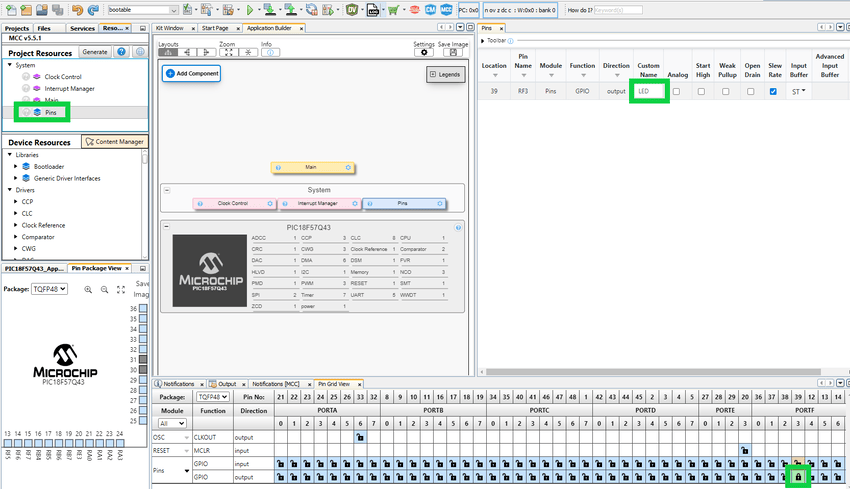850x489 pixels.
Task: Open Content Manager button
Action: 114,142
